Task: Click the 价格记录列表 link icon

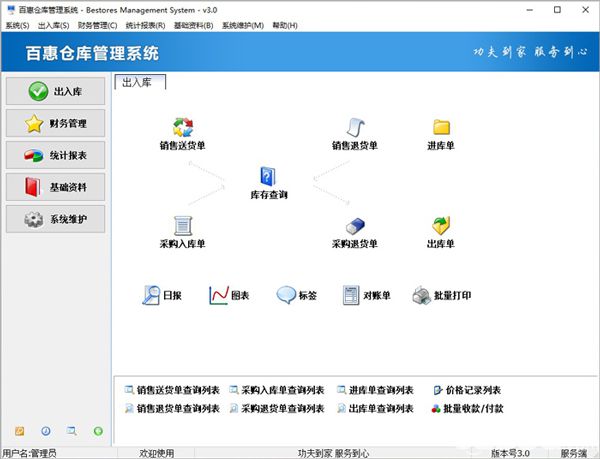Action: coord(438,390)
